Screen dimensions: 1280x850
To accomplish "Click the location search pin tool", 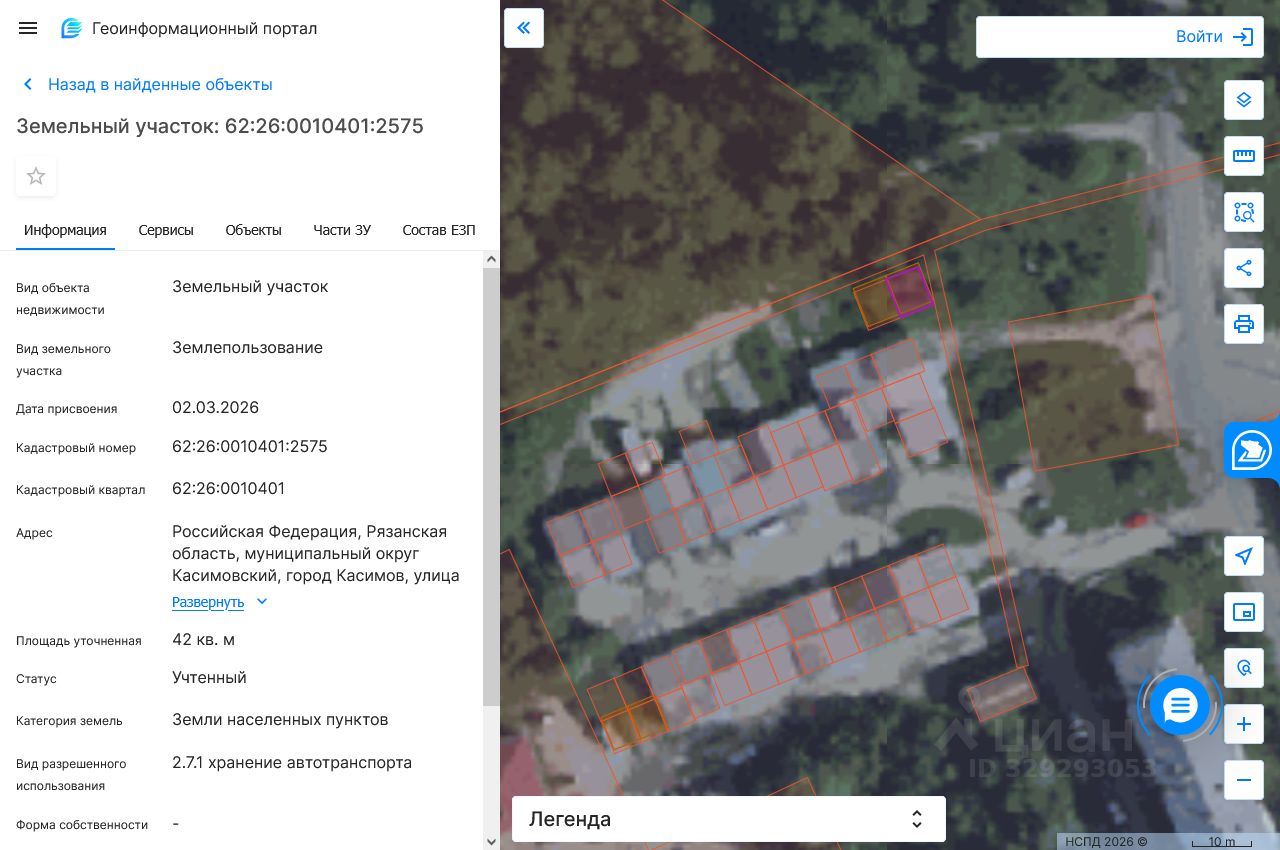I will 1244,668.
